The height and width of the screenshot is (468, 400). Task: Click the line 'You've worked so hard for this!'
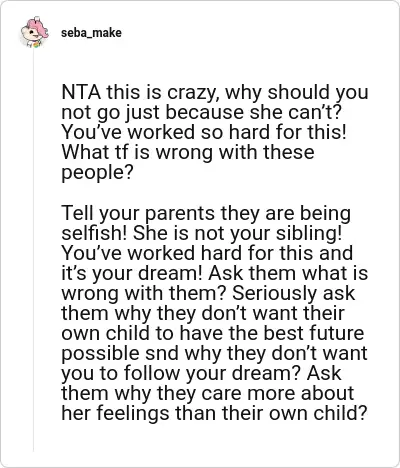coord(204,132)
